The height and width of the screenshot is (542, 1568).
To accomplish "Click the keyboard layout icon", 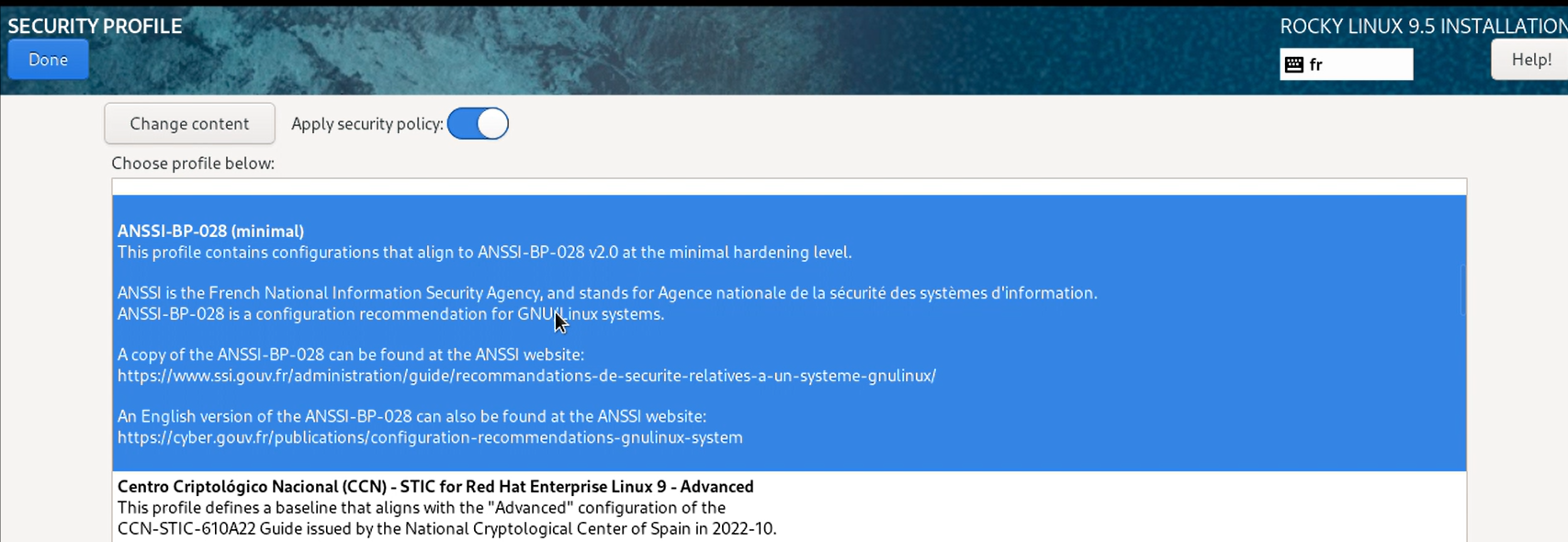I will coord(1294,64).
